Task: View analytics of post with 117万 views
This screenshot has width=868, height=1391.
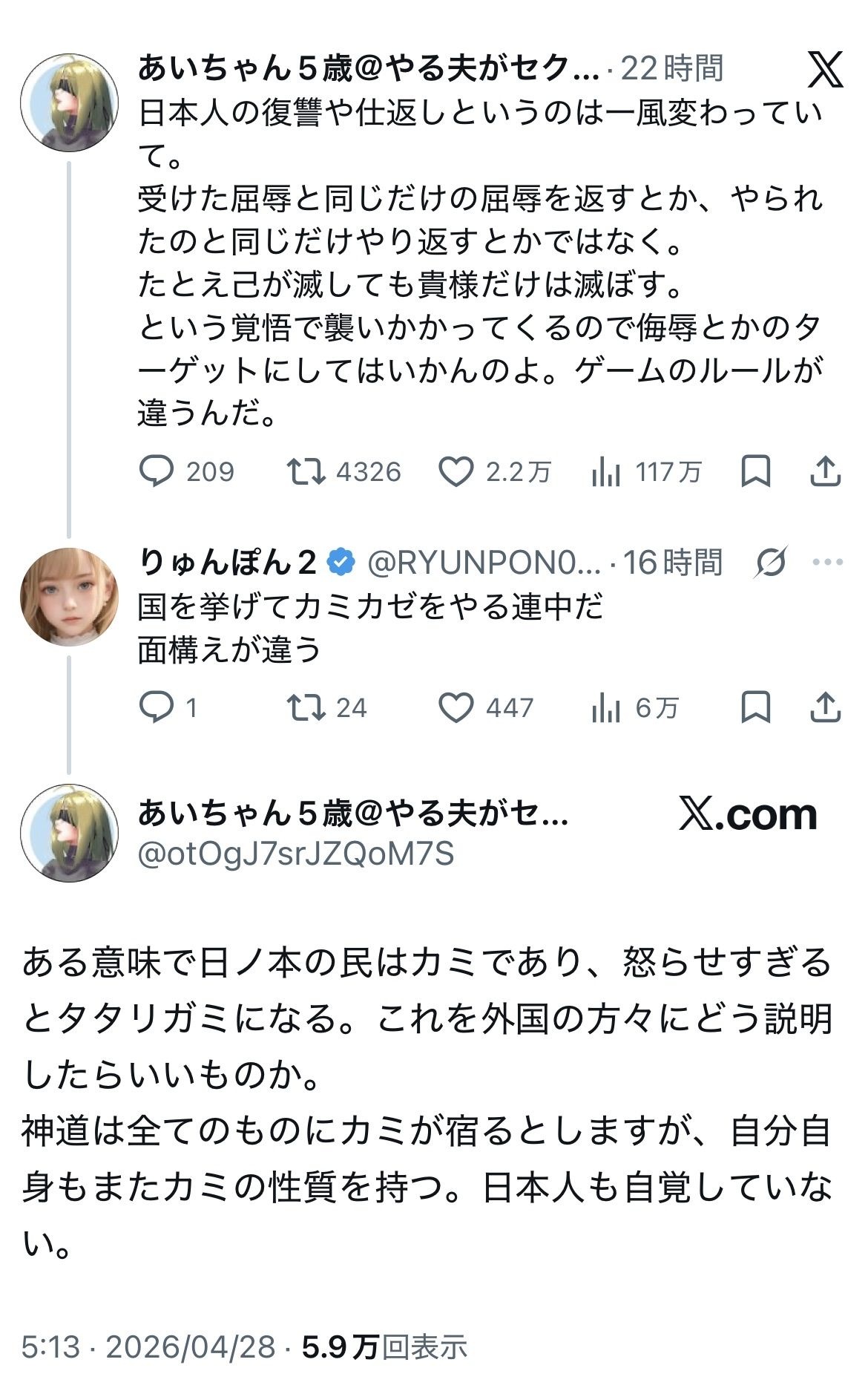Action: (606, 471)
